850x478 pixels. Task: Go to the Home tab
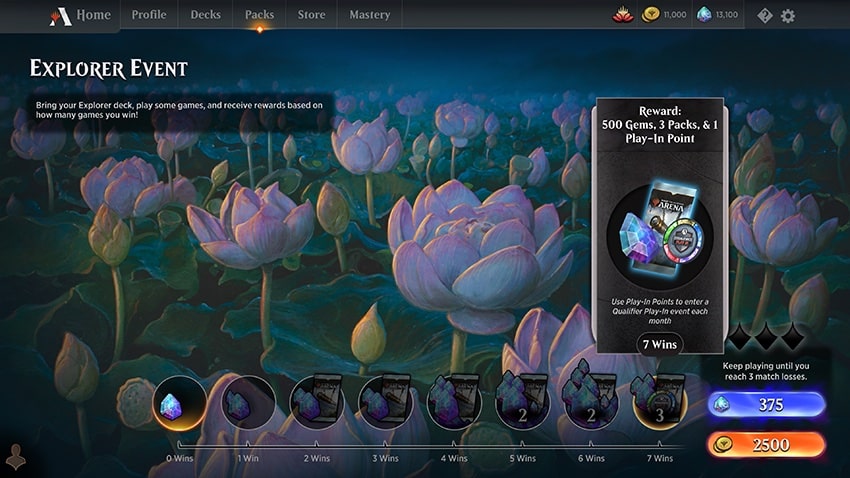[x=94, y=15]
